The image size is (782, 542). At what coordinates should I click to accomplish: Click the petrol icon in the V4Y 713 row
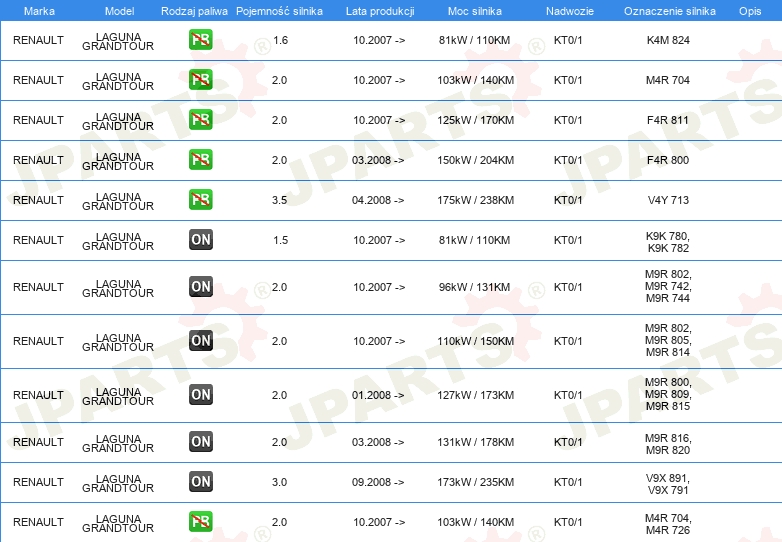(x=200, y=199)
